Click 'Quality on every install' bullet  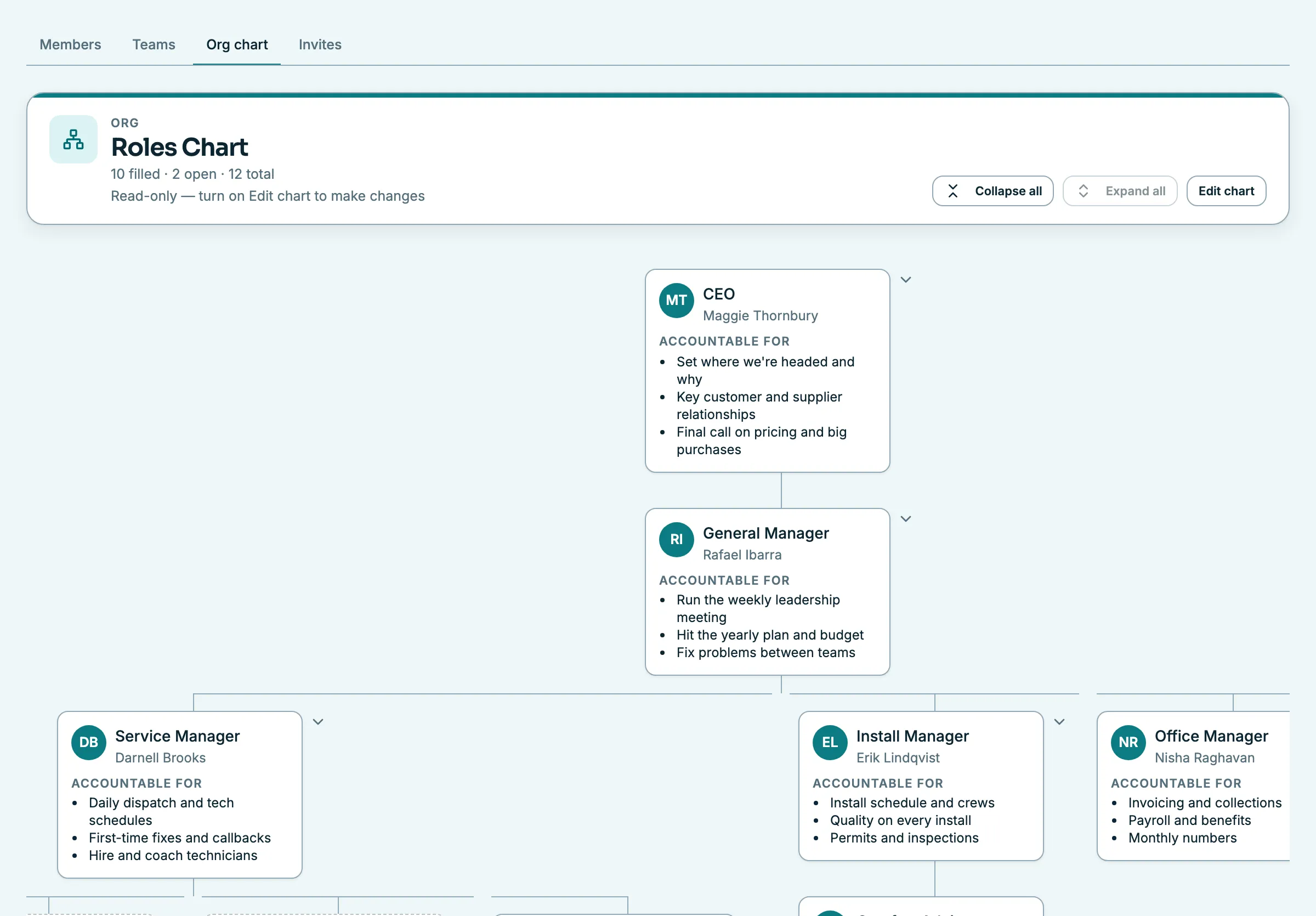900,820
